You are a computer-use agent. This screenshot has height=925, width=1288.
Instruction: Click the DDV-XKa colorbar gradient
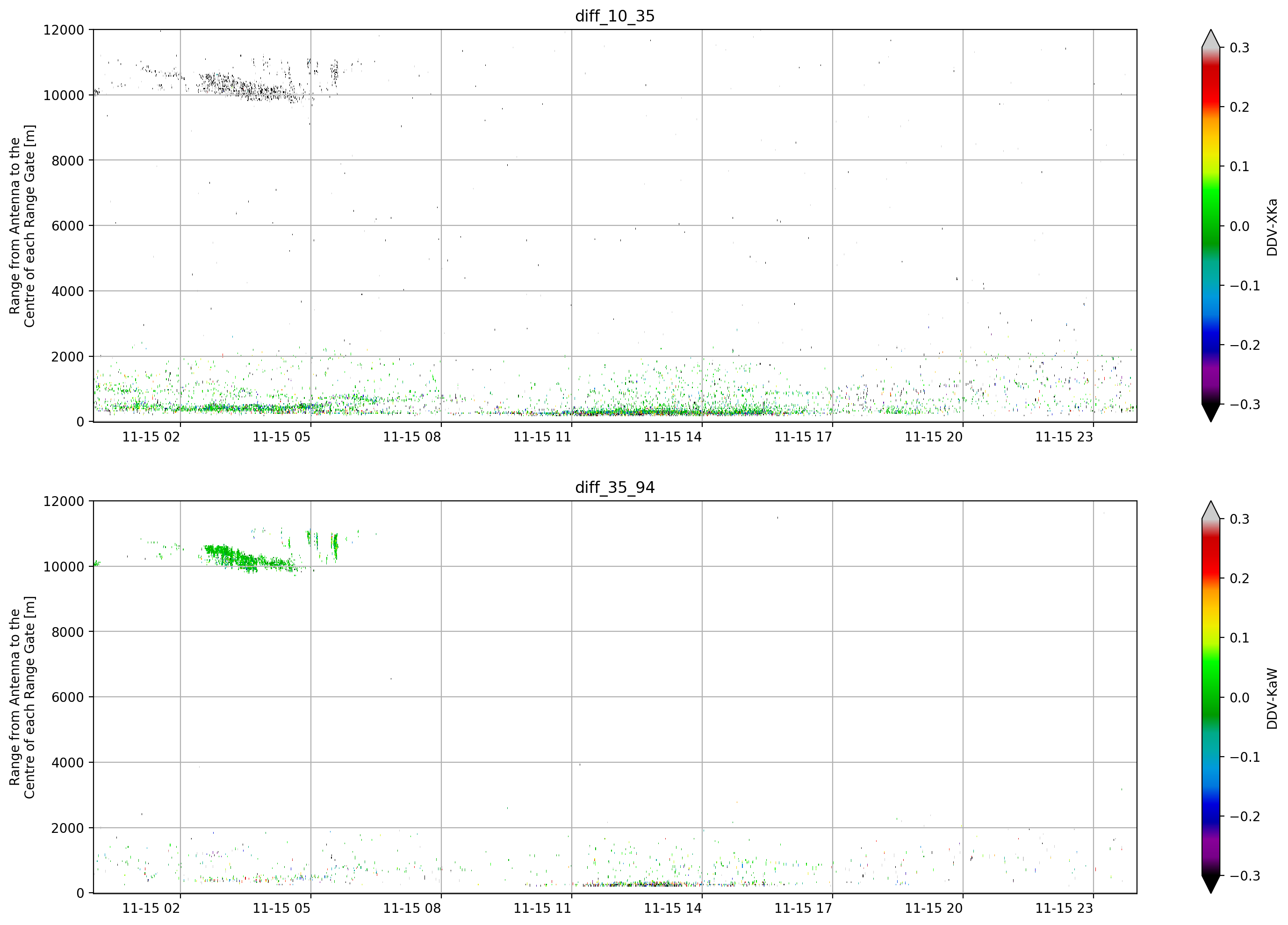[1211, 225]
